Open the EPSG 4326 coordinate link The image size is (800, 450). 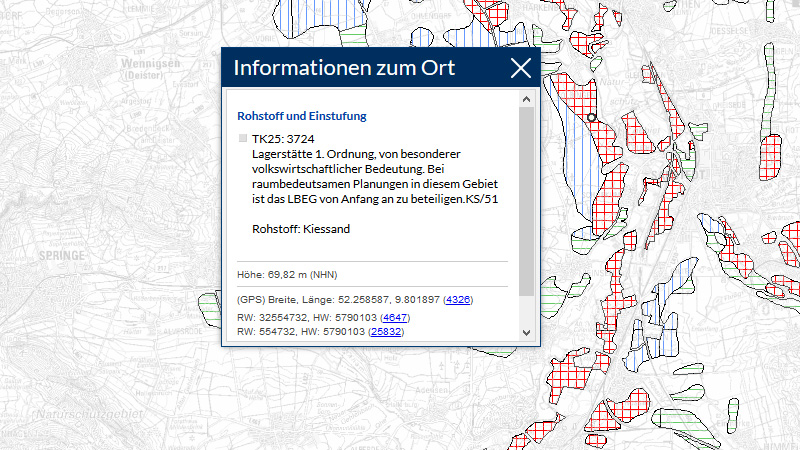(458, 300)
